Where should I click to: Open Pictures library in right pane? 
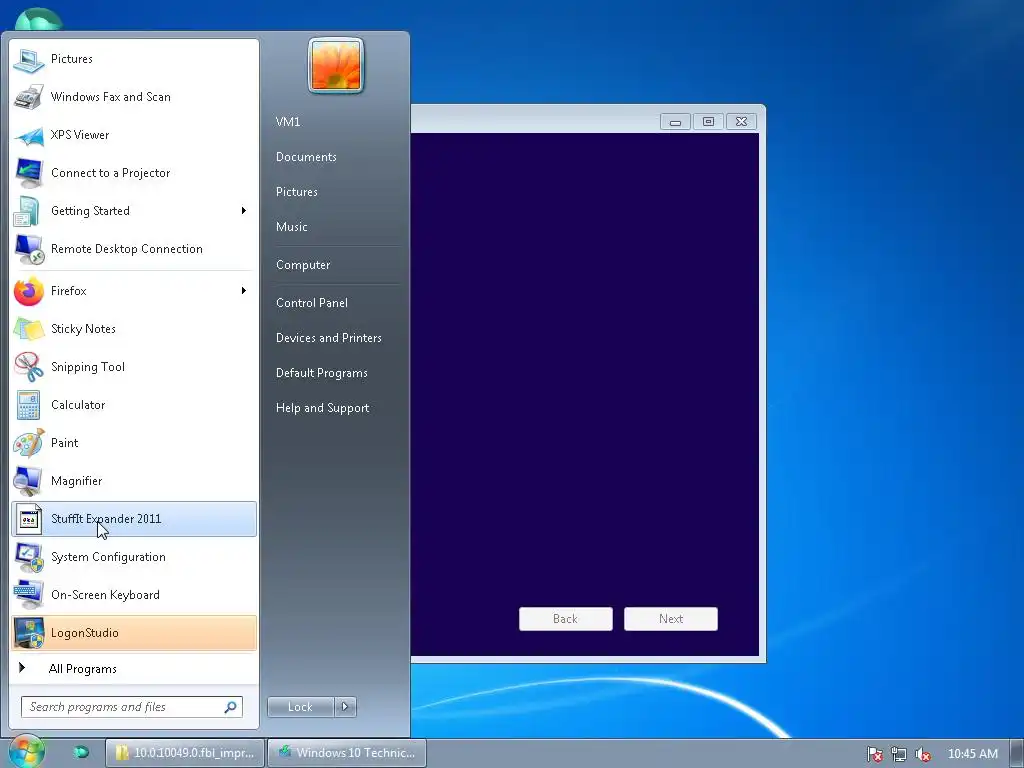tap(296, 192)
